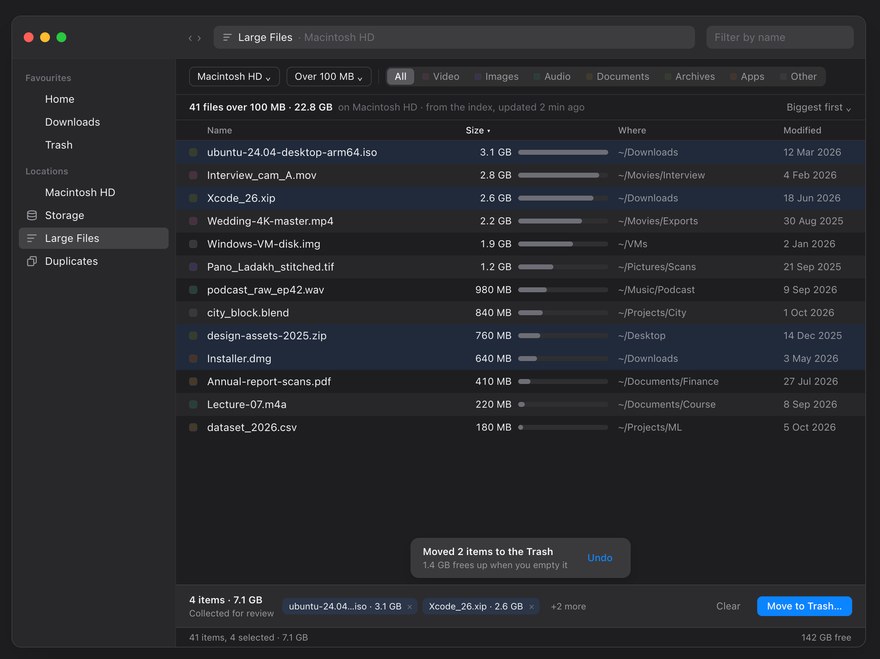This screenshot has height=659, width=880.
Task: Click the Modified column header
Action: [x=802, y=130]
